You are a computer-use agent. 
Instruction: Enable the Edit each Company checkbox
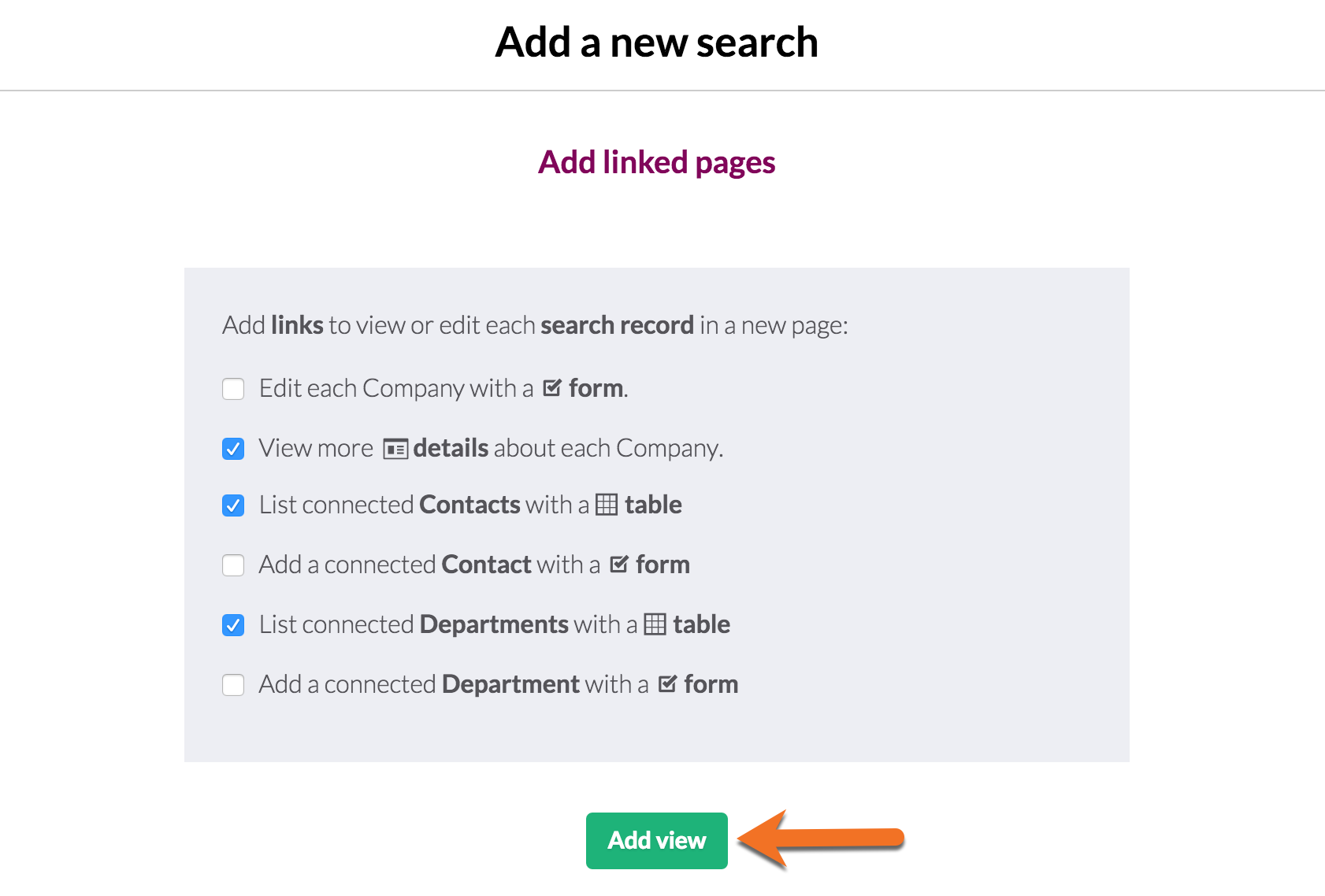233,389
